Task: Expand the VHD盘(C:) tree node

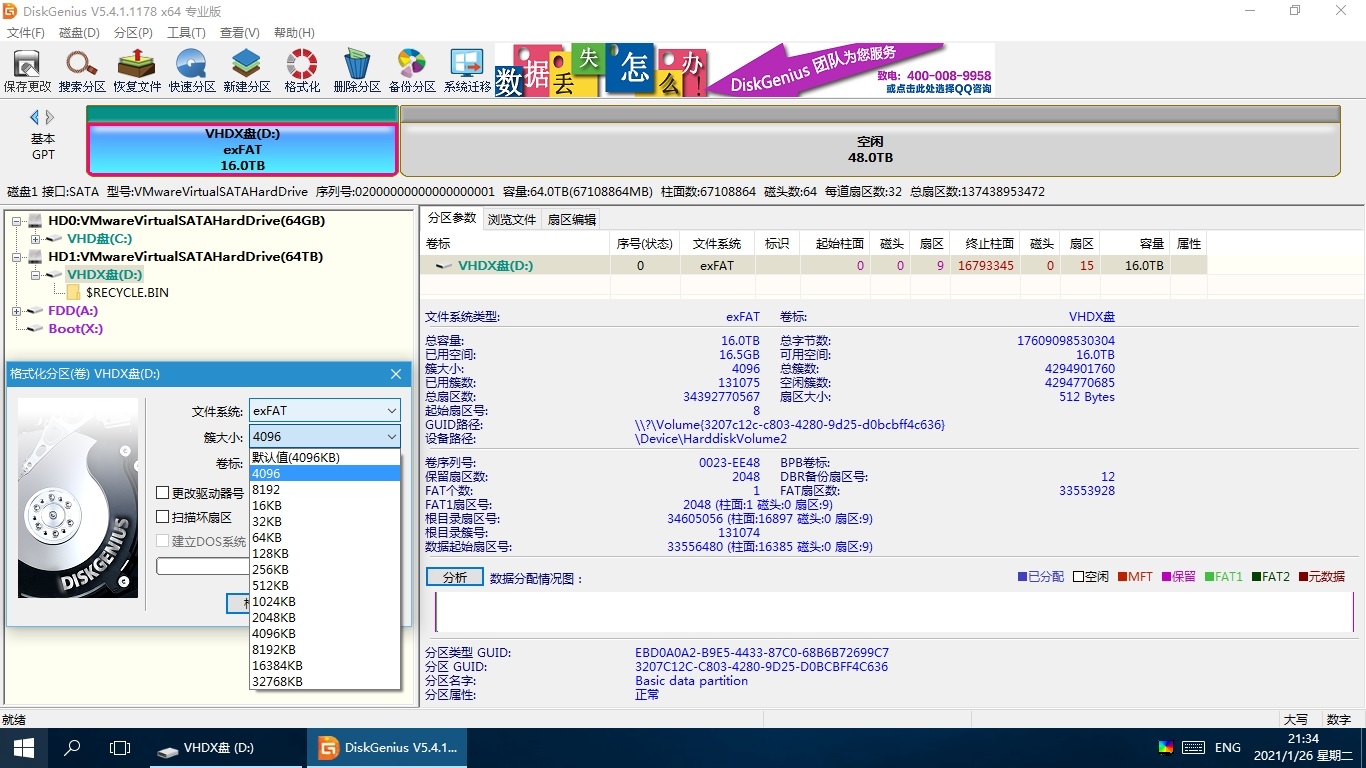Action: click(36, 239)
